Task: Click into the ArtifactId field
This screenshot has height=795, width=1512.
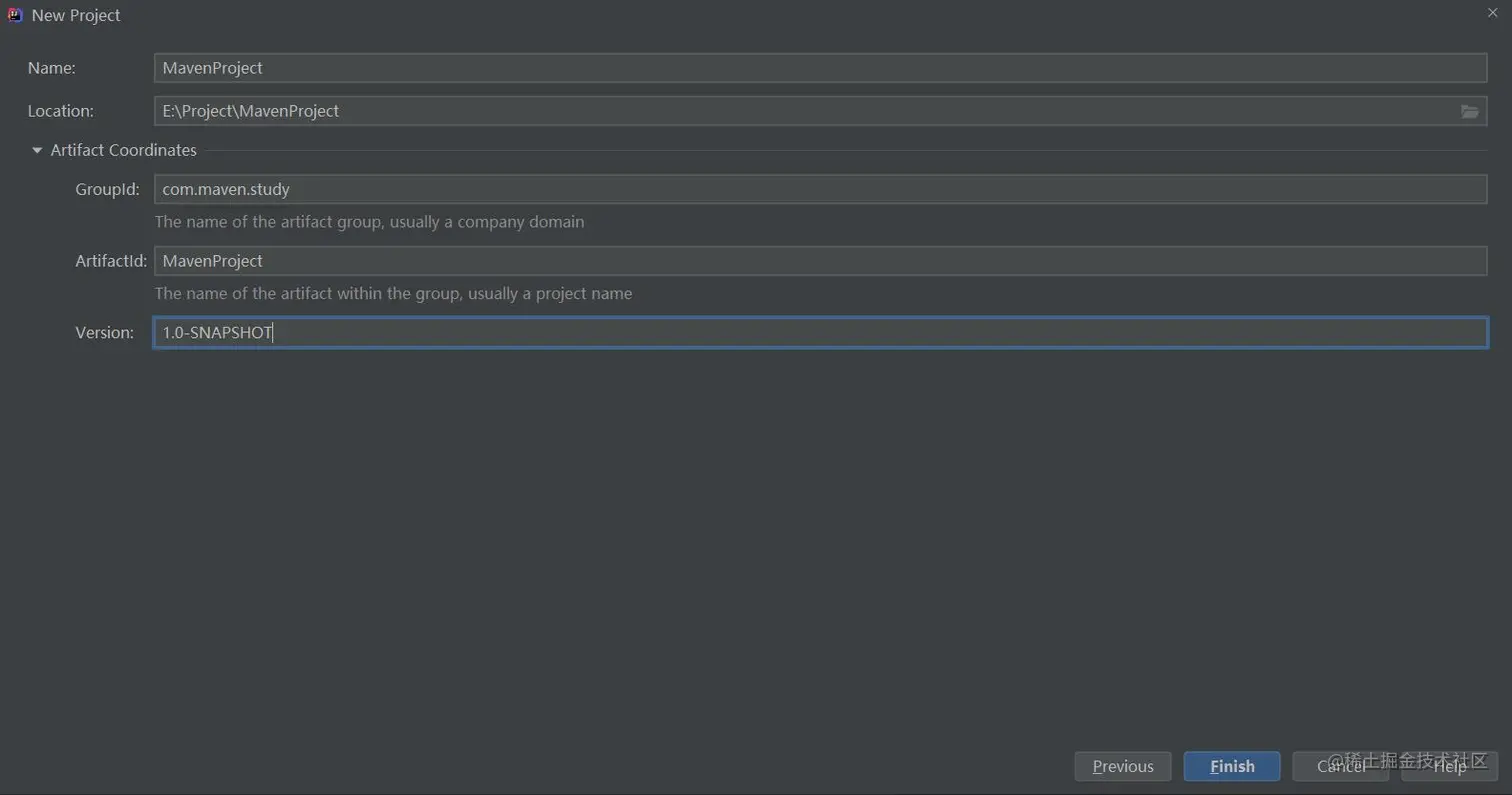Action: tap(820, 261)
